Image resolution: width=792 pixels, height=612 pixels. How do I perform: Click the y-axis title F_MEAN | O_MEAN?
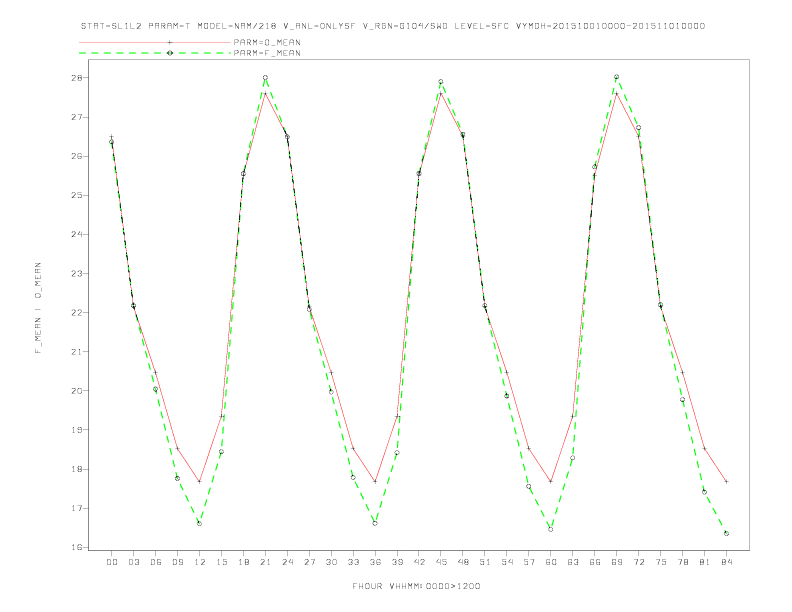tap(38, 308)
